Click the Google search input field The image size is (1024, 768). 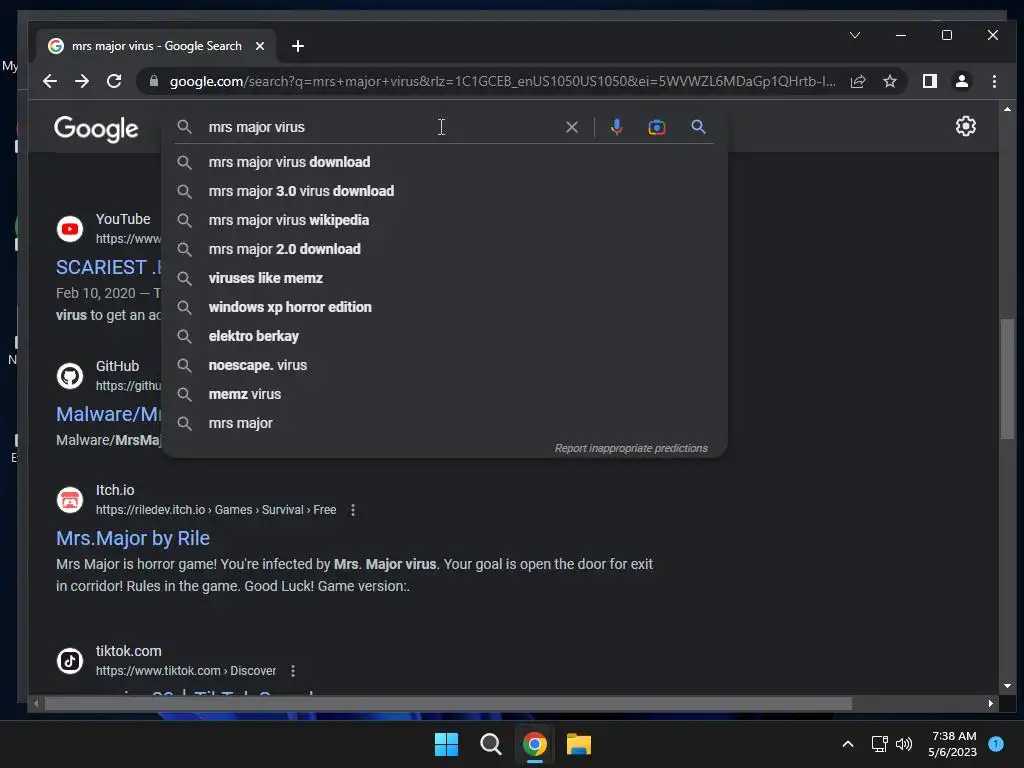click(x=382, y=127)
